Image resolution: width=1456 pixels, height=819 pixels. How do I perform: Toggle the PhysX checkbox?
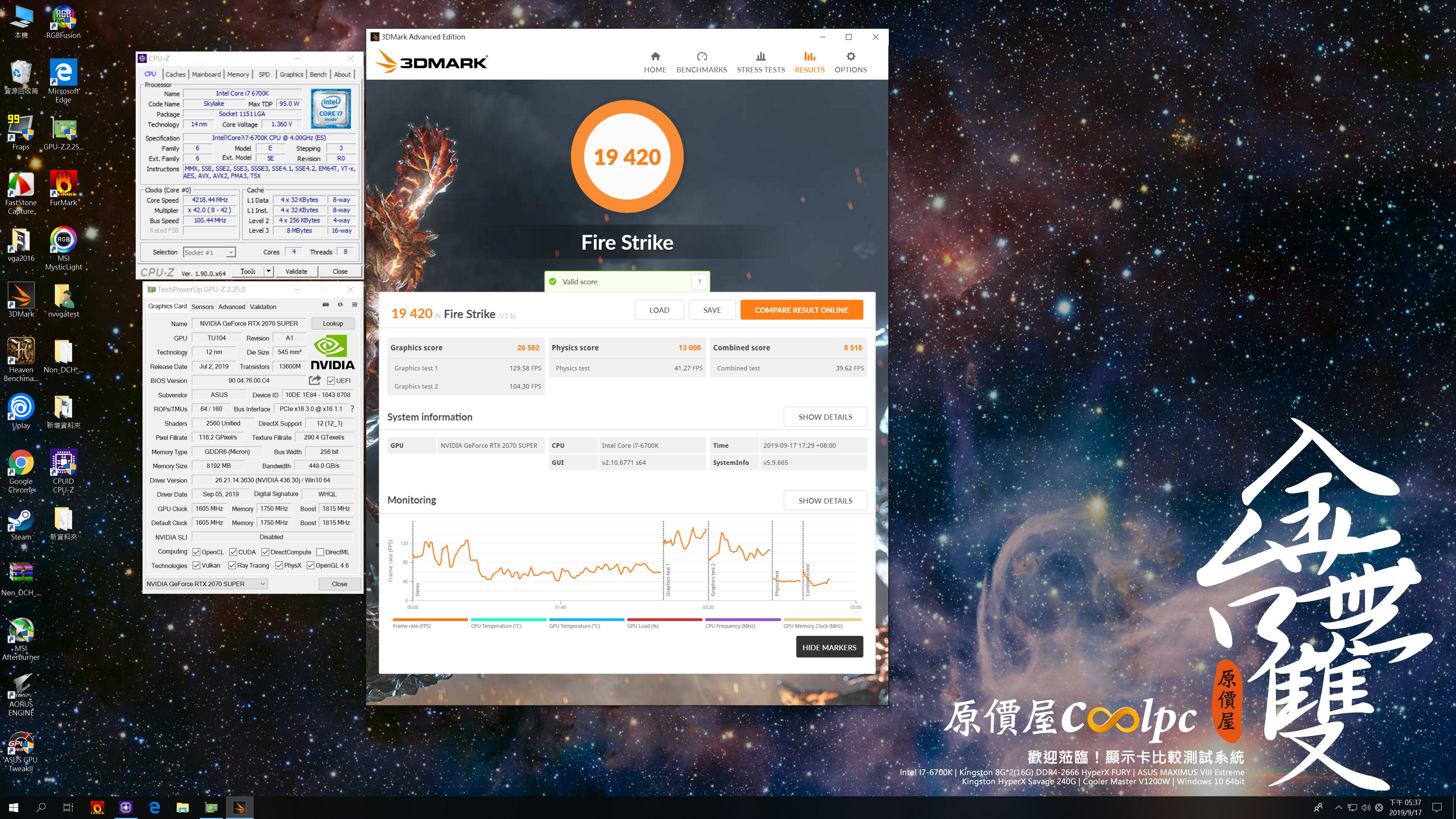(279, 565)
